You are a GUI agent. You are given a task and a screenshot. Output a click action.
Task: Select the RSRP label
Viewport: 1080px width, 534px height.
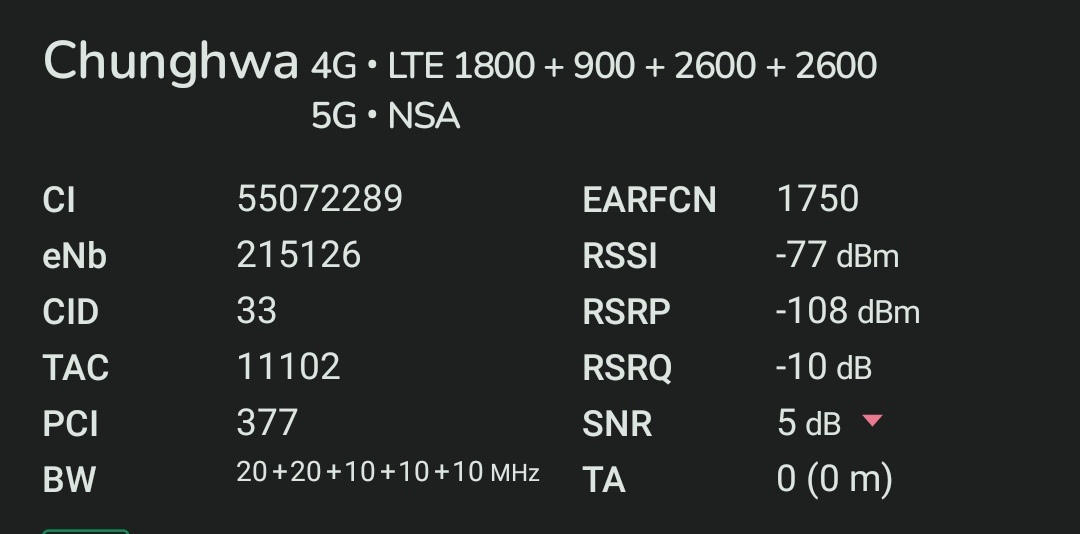[x=626, y=312]
